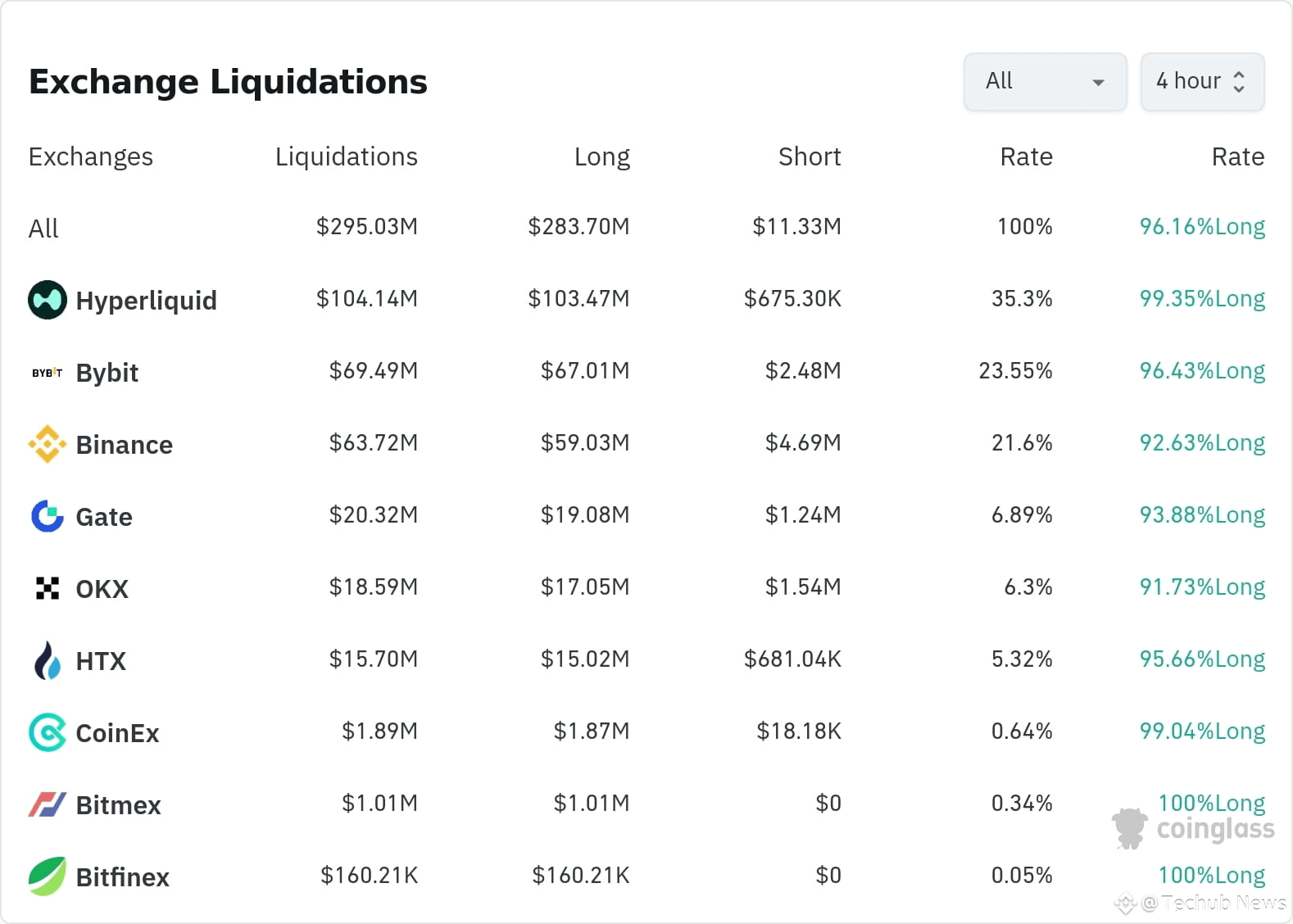
Task: Click the Hyperliquid exchange logo icon
Action: click(x=48, y=300)
